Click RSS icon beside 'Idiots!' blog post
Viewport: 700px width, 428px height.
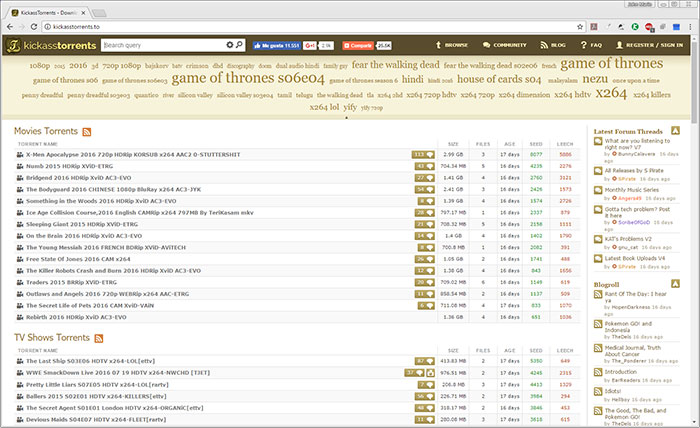598,391
